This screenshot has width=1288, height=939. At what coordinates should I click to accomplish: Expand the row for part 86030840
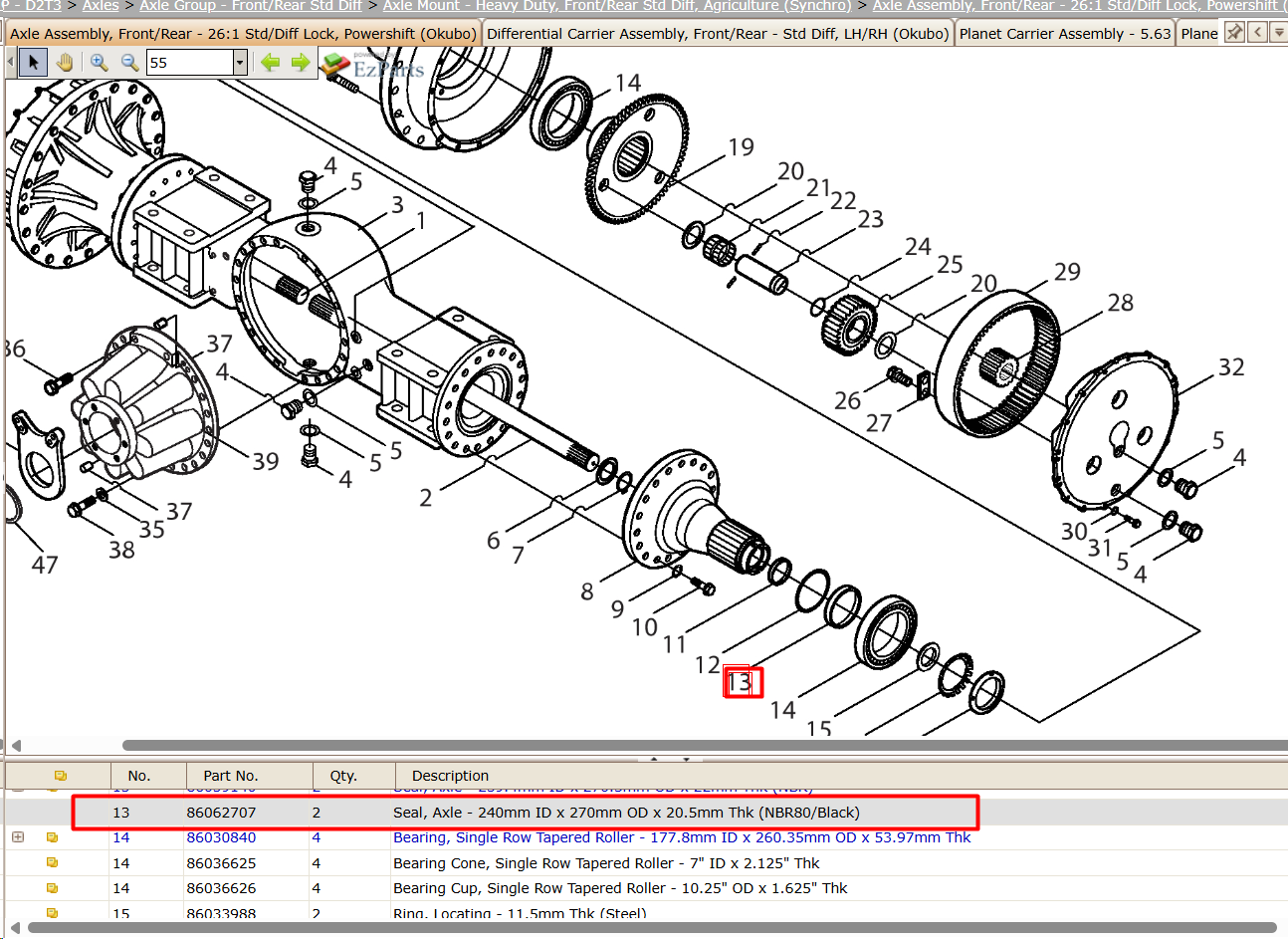coord(18,837)
